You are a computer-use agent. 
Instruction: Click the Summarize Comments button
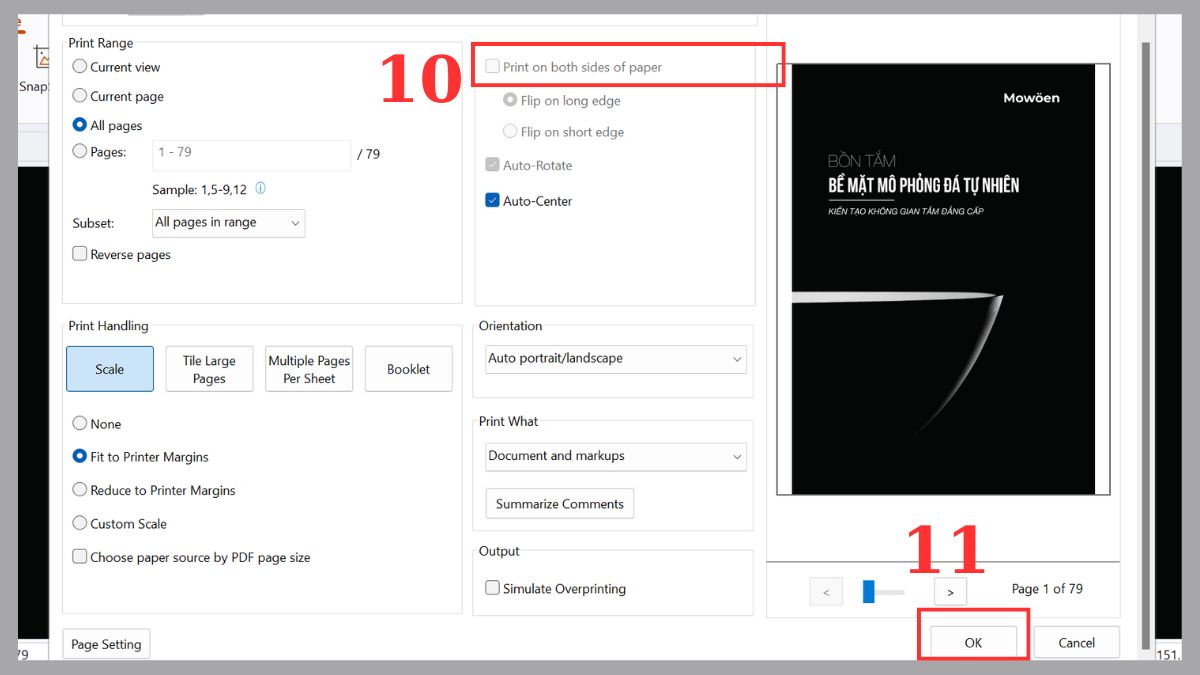pos(559,504)
